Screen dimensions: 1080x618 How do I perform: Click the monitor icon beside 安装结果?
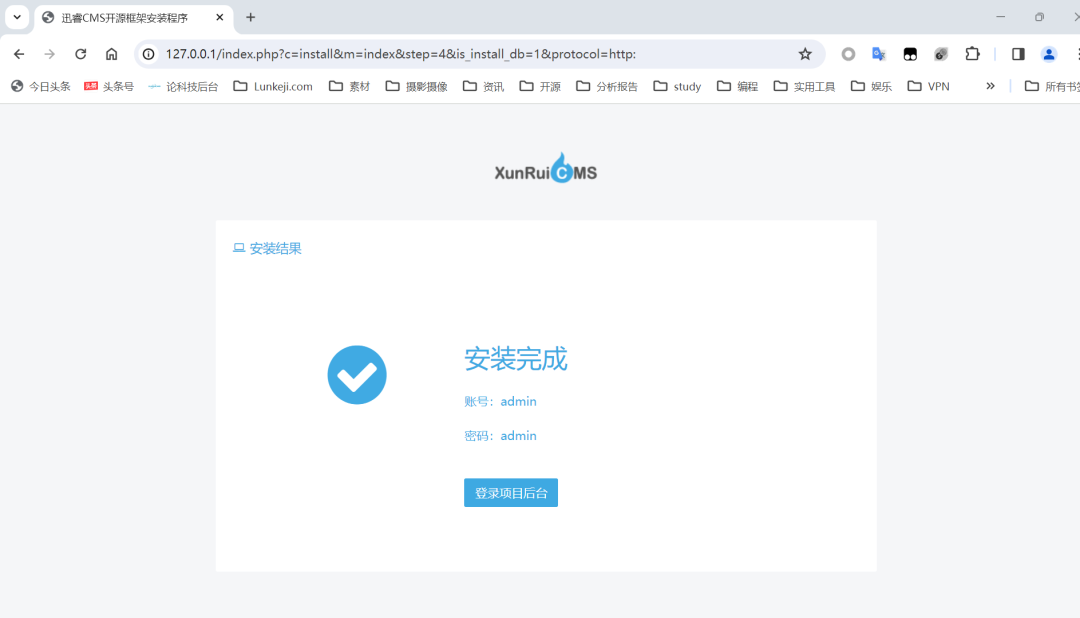pos(237,247)
